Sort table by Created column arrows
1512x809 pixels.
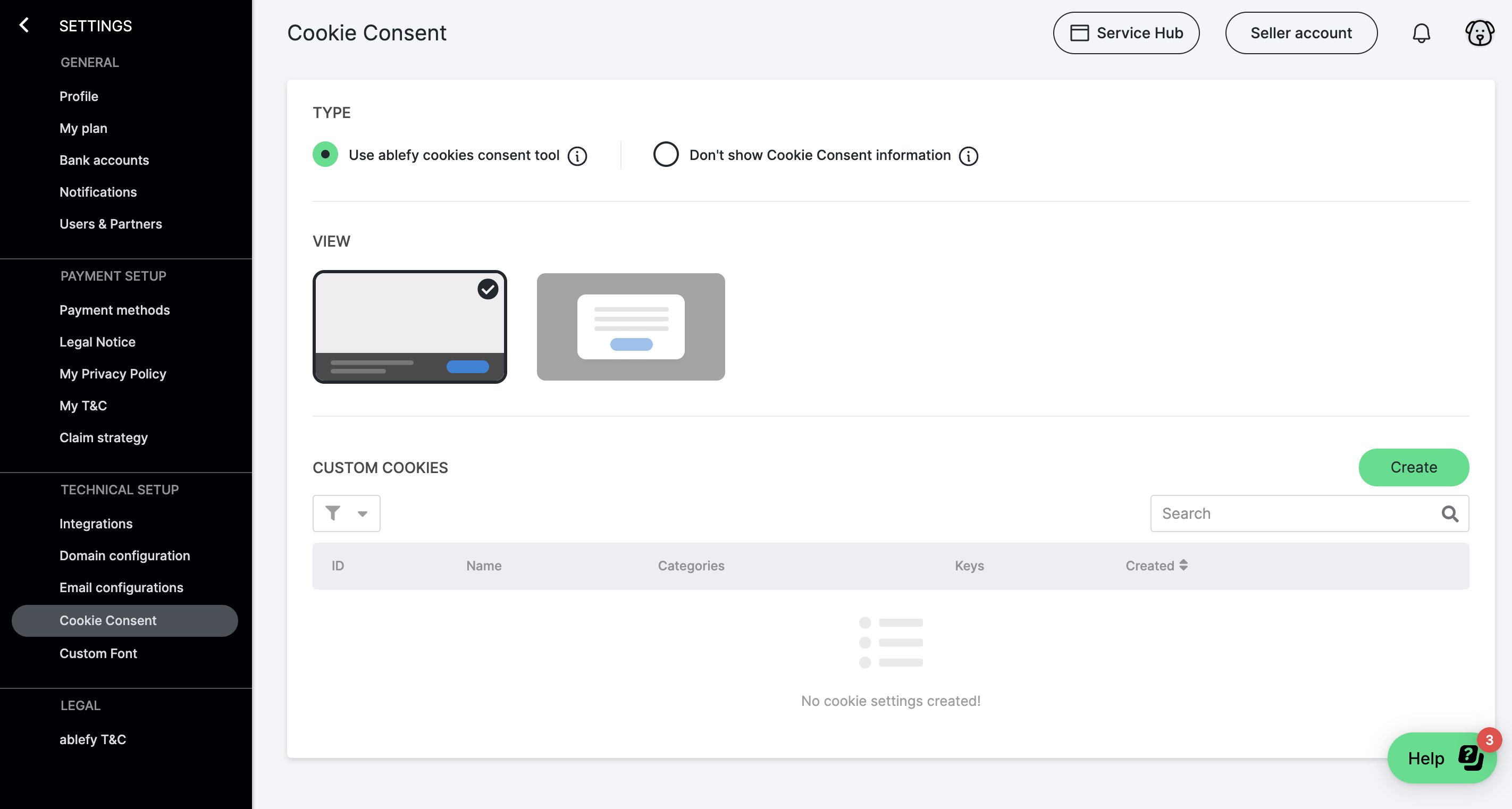point(1183,565)
